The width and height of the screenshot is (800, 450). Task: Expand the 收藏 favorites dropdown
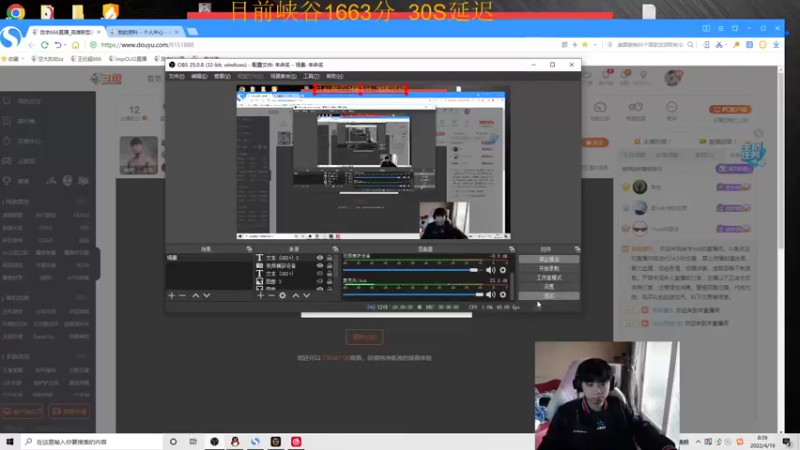23,59
